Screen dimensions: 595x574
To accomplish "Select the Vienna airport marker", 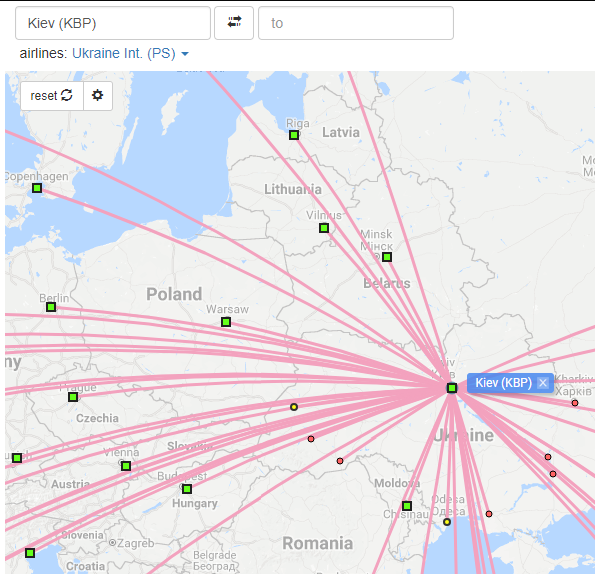I will 126,466.
